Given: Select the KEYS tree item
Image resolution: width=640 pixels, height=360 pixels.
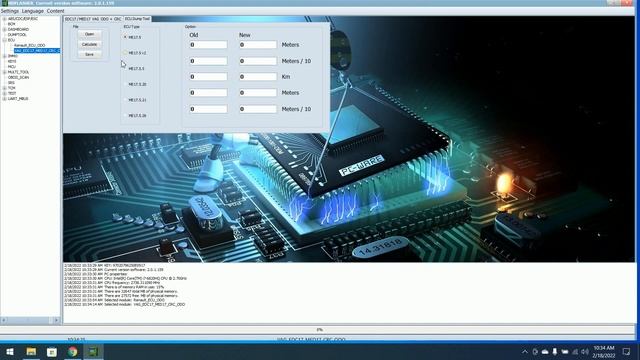Looking at the screenshot, I should [x=12, y=61].
